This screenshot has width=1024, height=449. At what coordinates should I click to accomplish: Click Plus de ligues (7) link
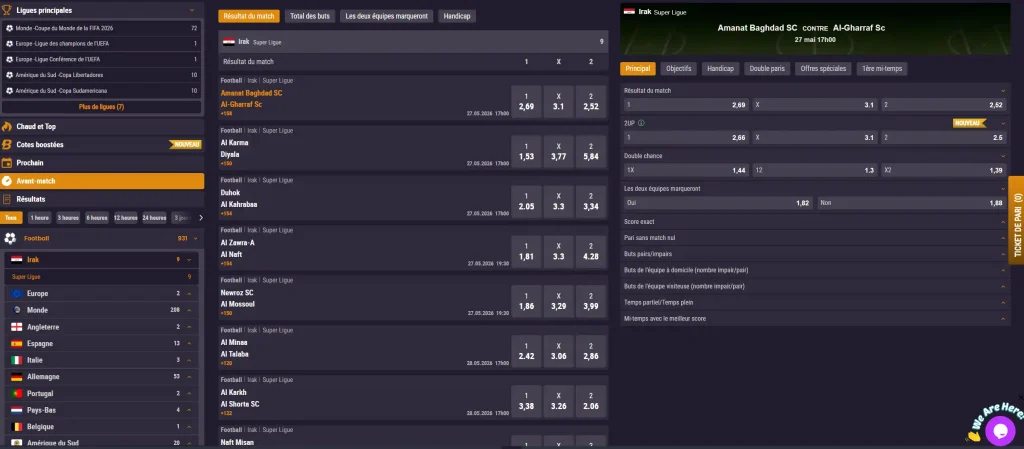[101, 107]
